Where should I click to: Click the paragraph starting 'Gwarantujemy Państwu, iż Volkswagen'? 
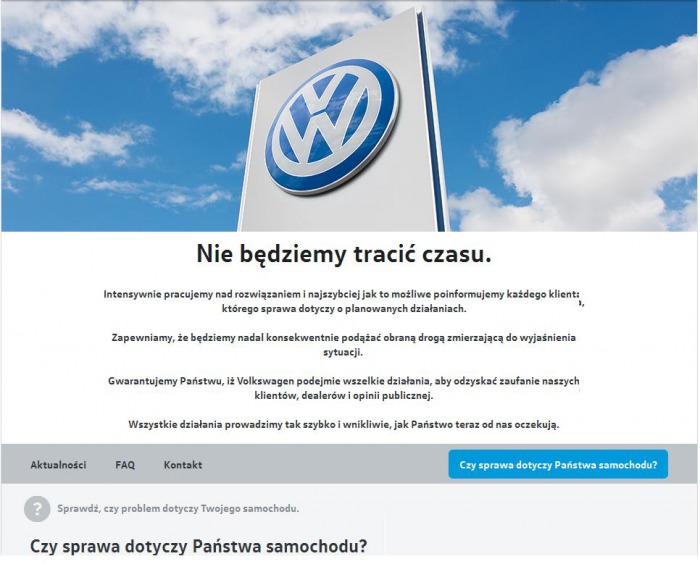343,388
